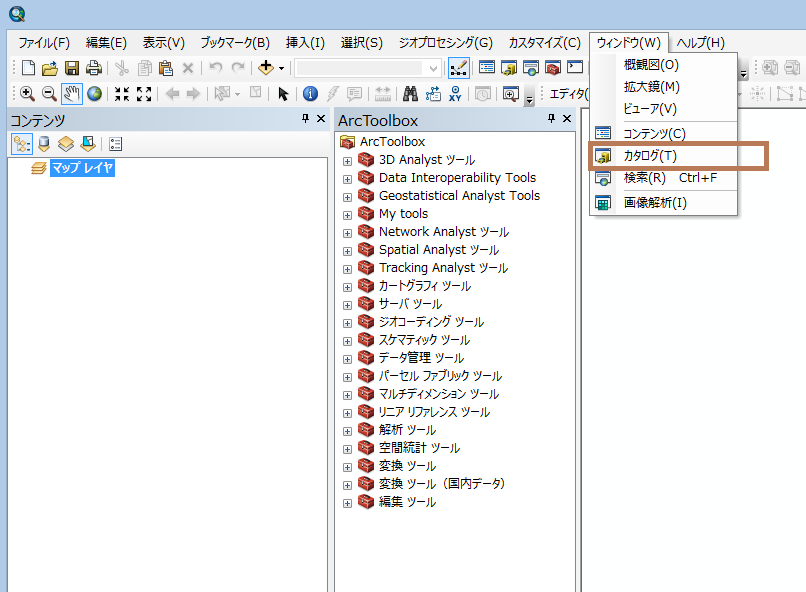
Task: Click Fixed Zoom In arrows icon
Action: [122, 94]
